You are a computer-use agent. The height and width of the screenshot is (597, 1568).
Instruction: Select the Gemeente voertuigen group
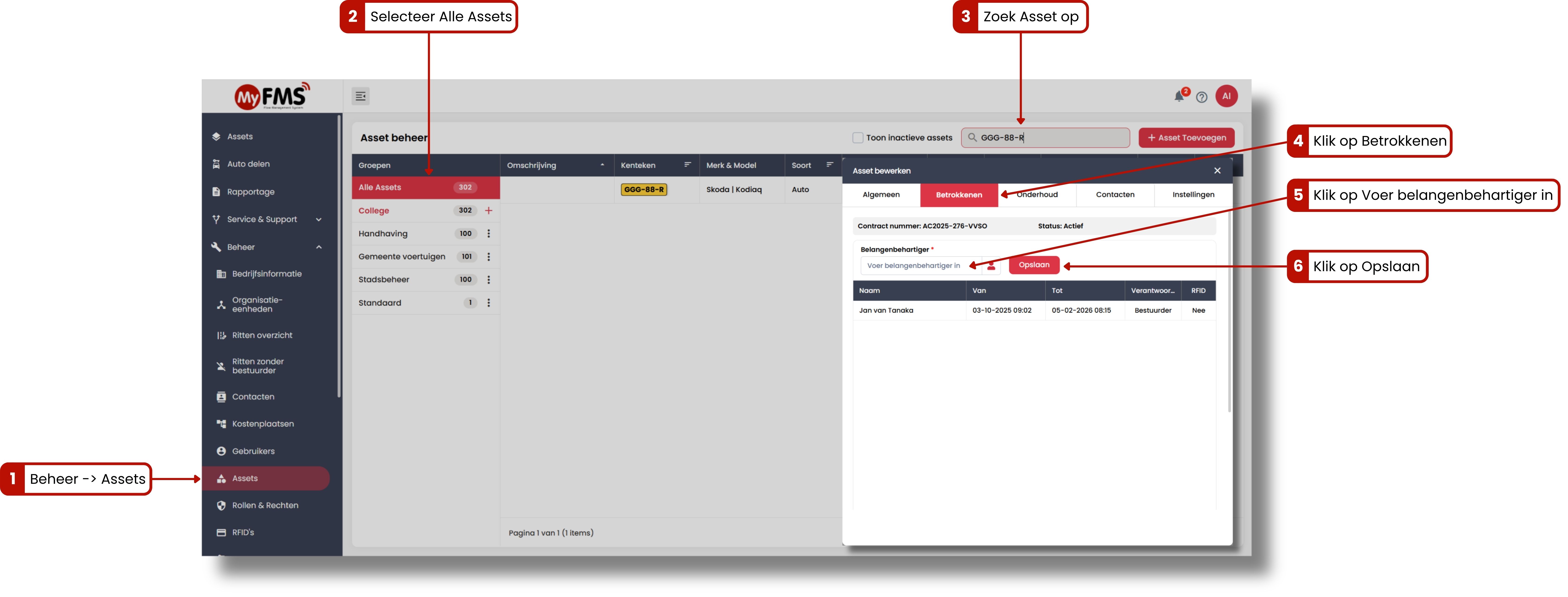click(x=402, y=257)
